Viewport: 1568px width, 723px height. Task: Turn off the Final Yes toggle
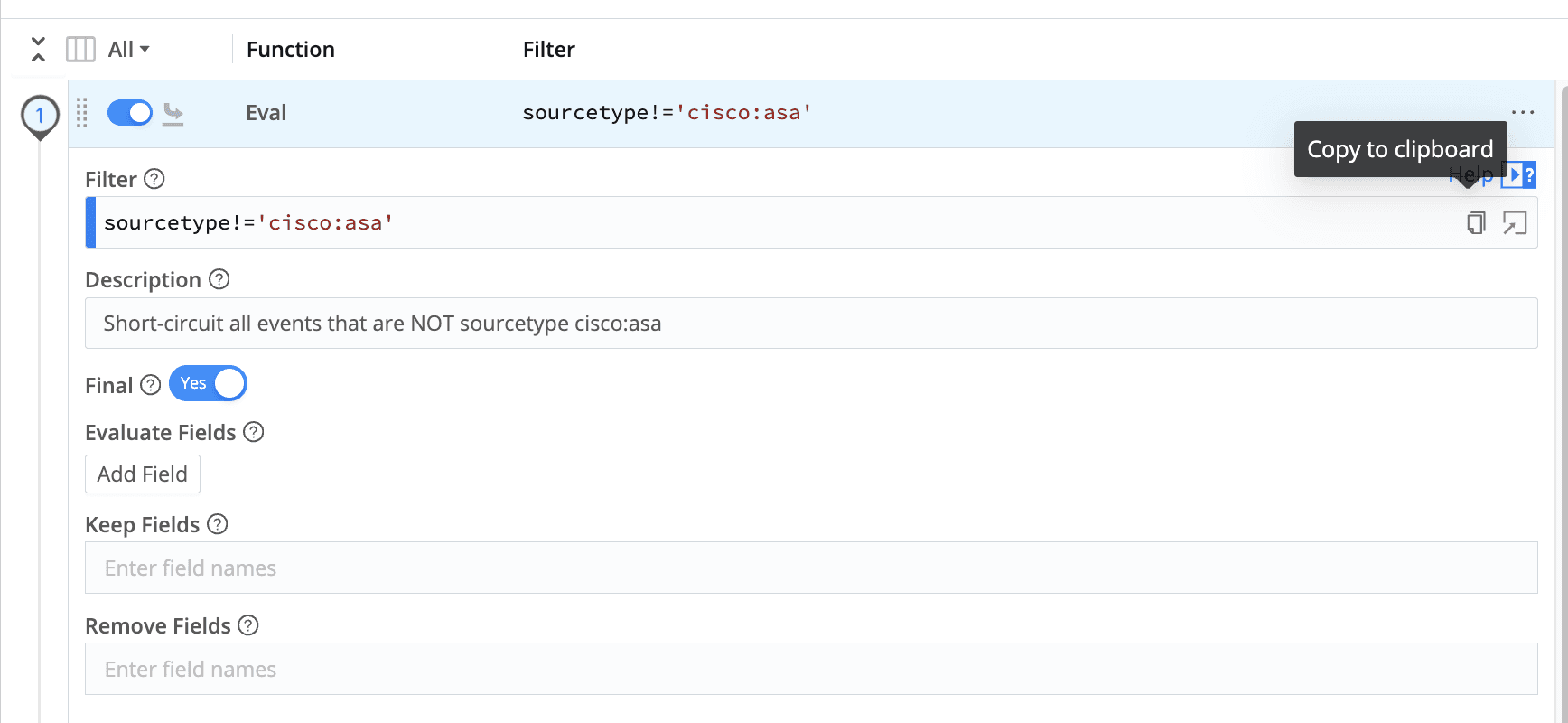point(208,383)
